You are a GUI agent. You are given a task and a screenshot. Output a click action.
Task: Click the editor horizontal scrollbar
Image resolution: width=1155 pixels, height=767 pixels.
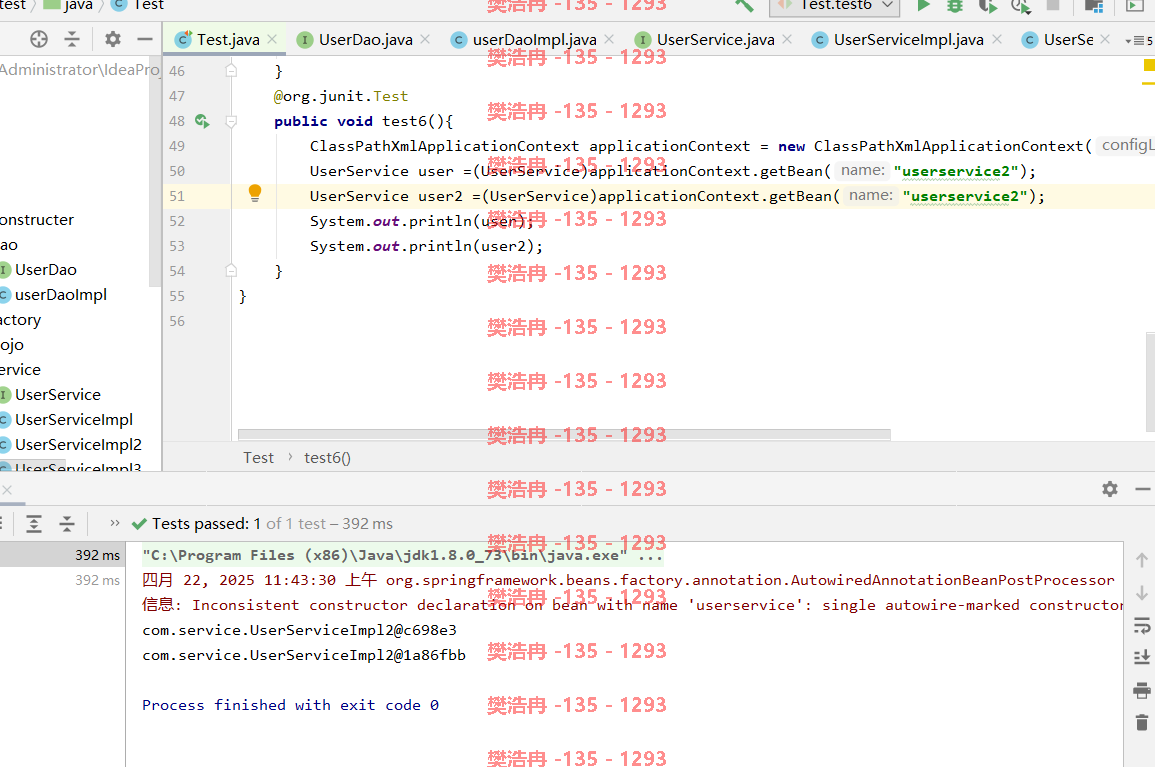(x=564, y=435)
